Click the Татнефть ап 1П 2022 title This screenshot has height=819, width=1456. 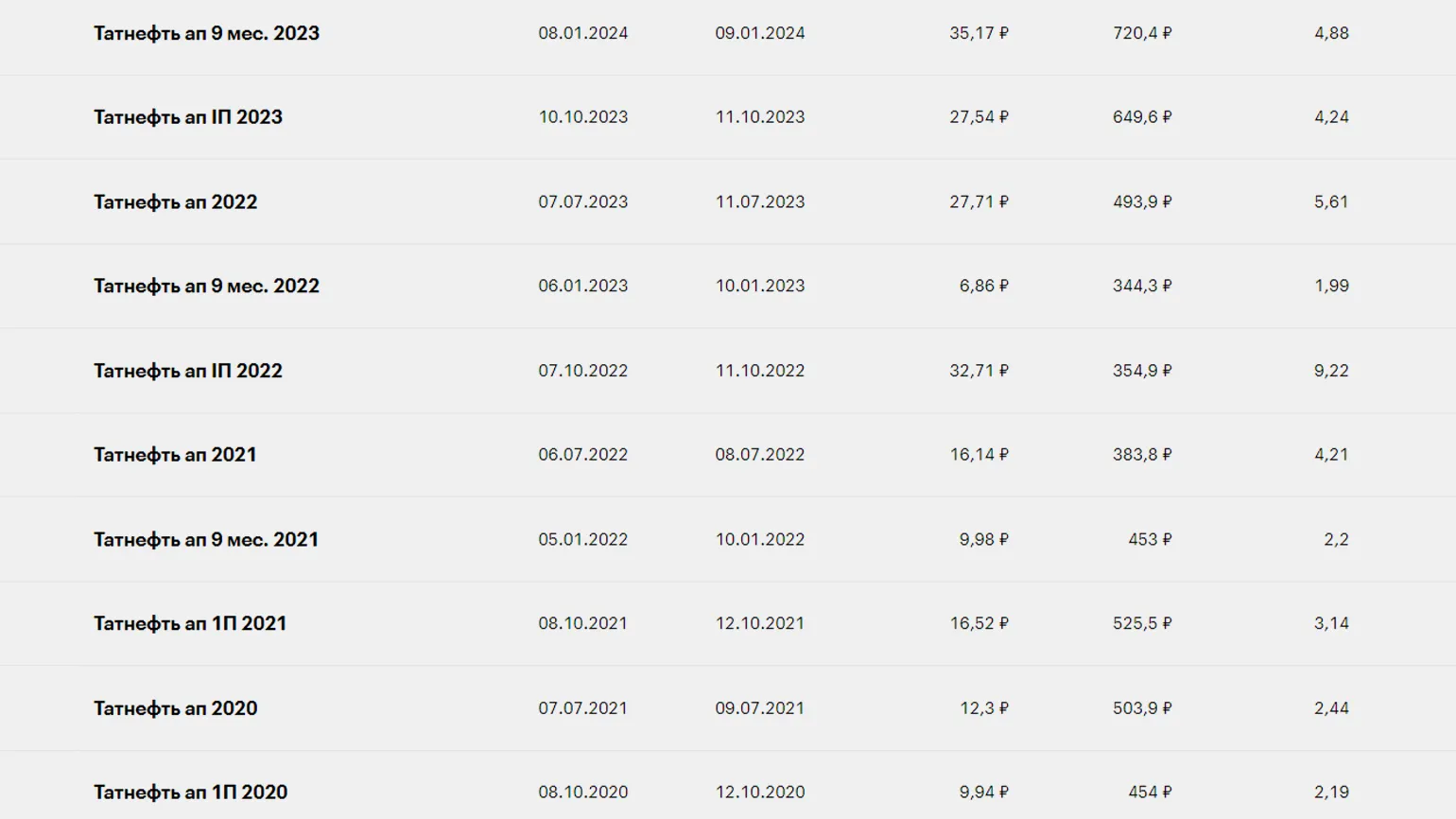(x=187, y=371)
